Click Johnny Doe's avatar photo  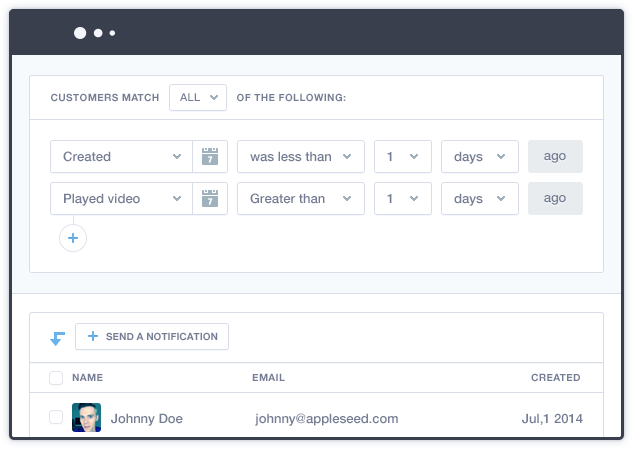86,418
